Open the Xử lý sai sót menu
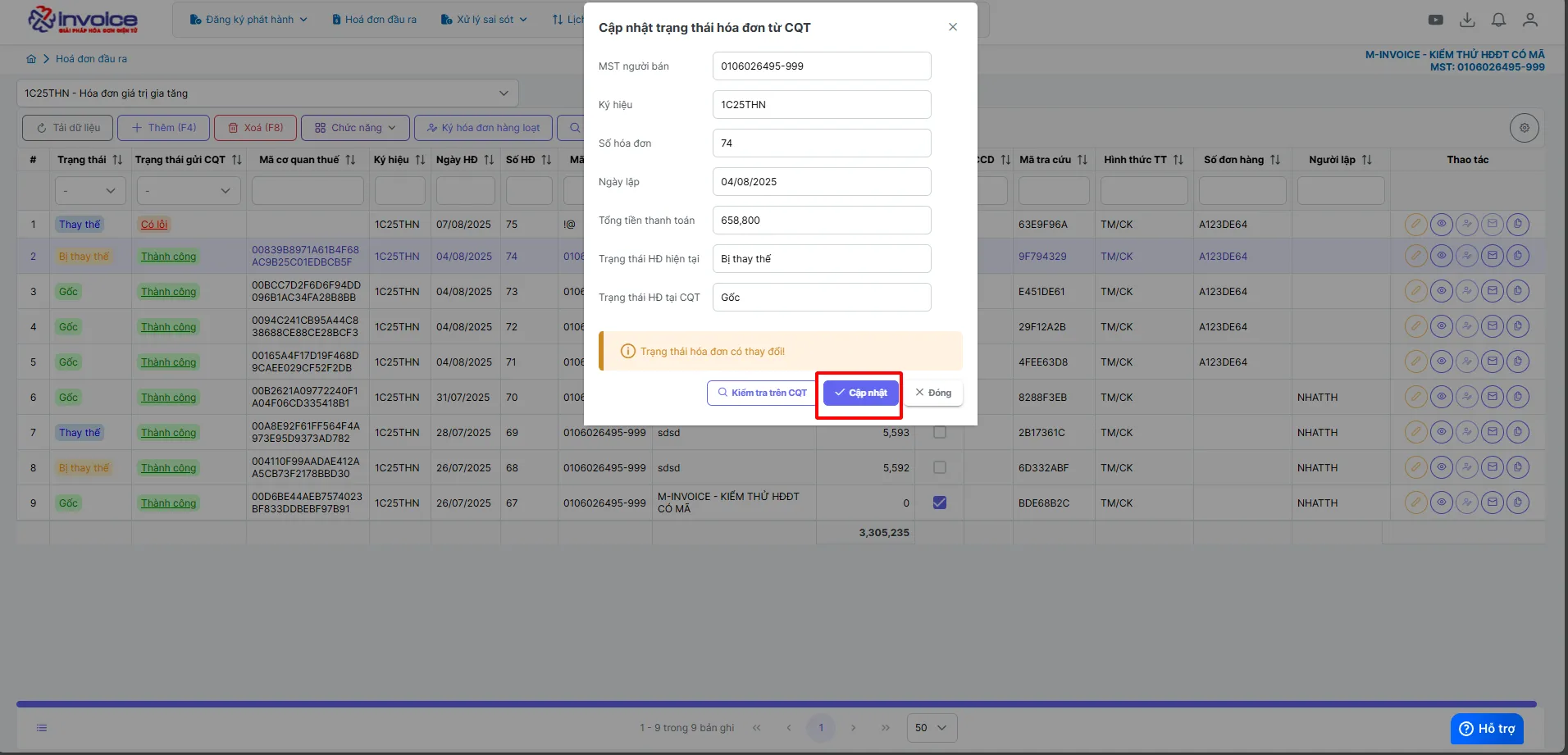The image size is (1568, 755). (484, 20)
